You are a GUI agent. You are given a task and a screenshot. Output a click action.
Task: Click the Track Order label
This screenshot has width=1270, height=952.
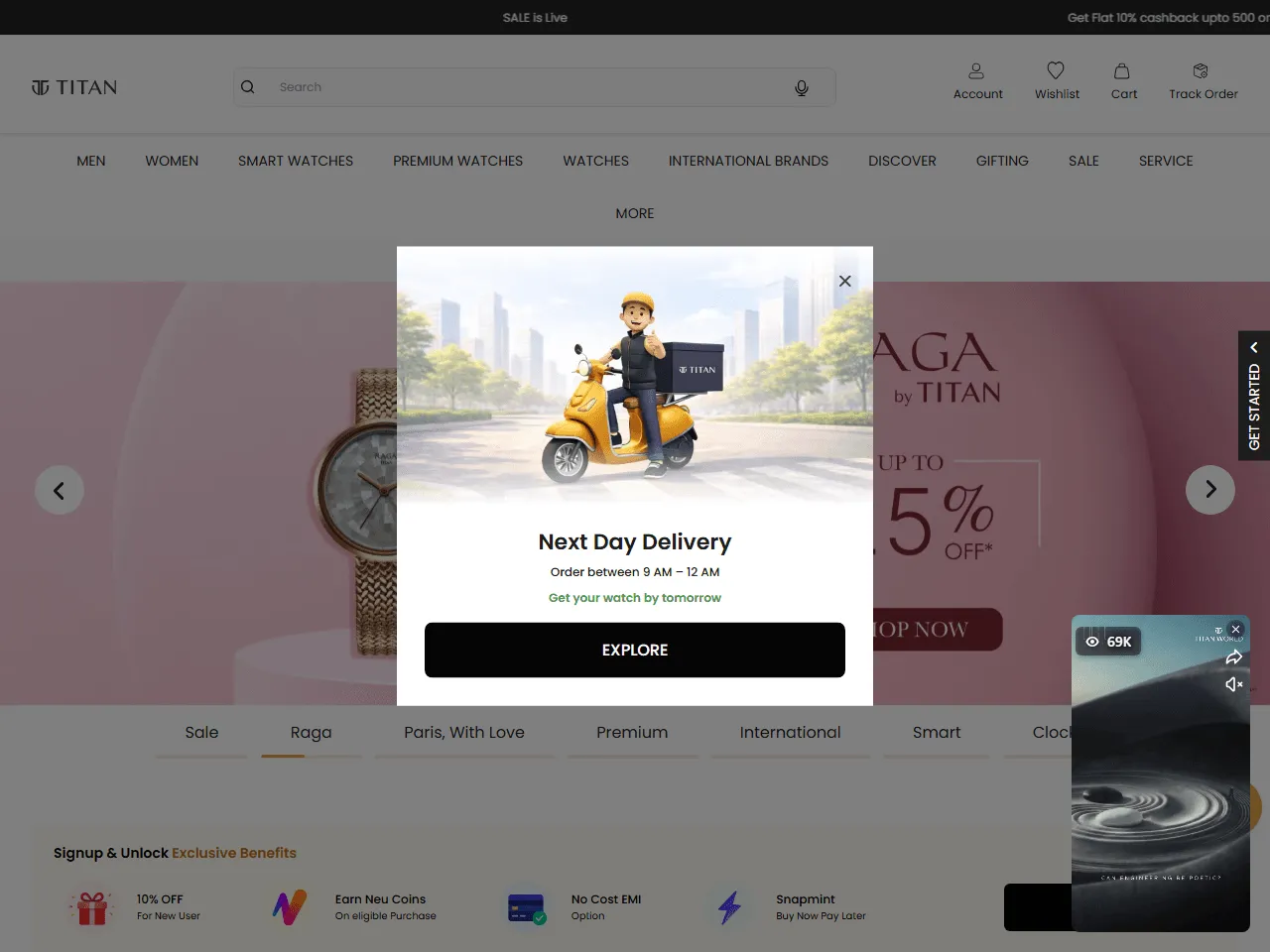pos(1204,94)
